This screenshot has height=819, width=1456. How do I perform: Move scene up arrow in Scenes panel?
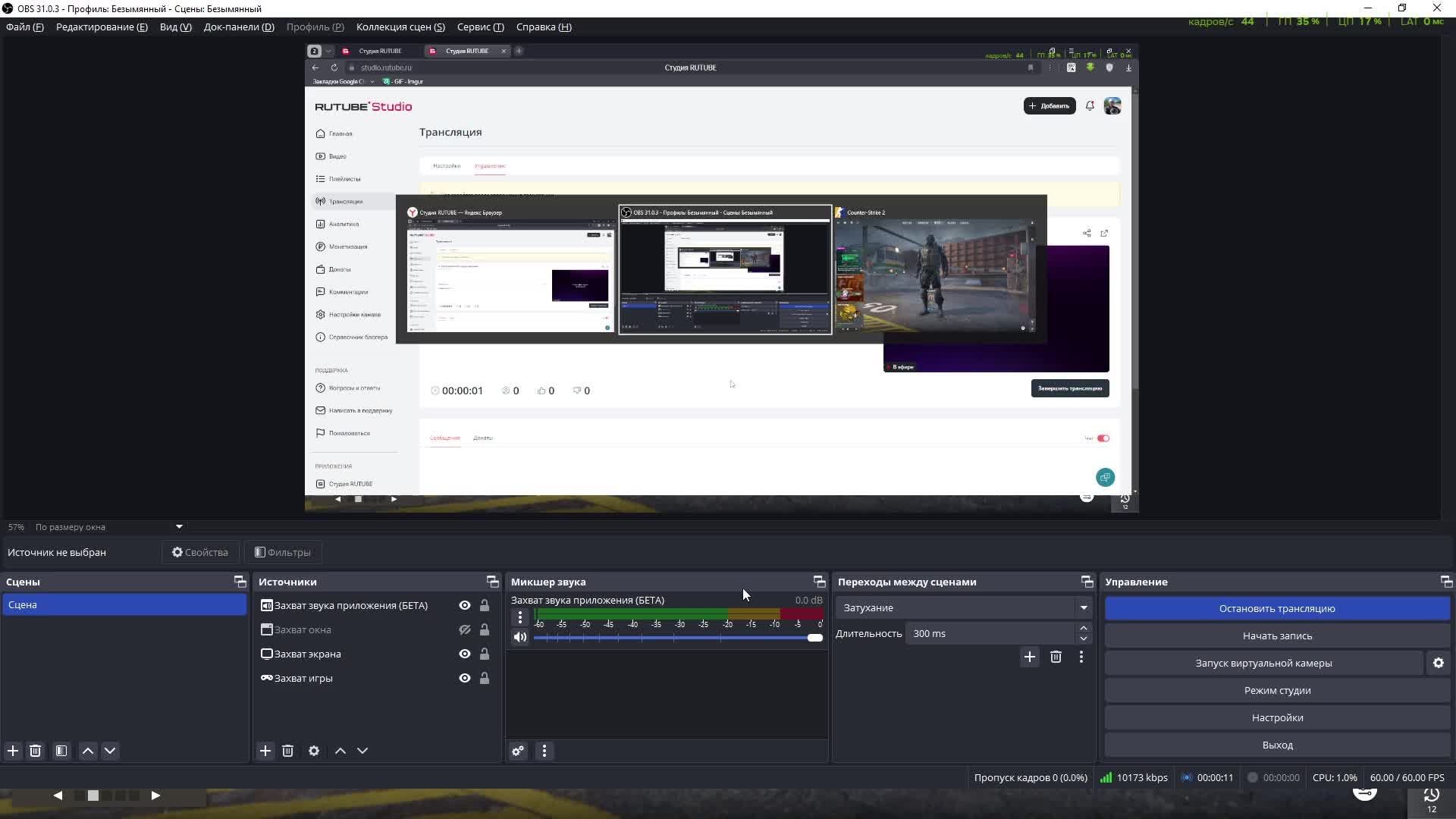click(88, 751)
